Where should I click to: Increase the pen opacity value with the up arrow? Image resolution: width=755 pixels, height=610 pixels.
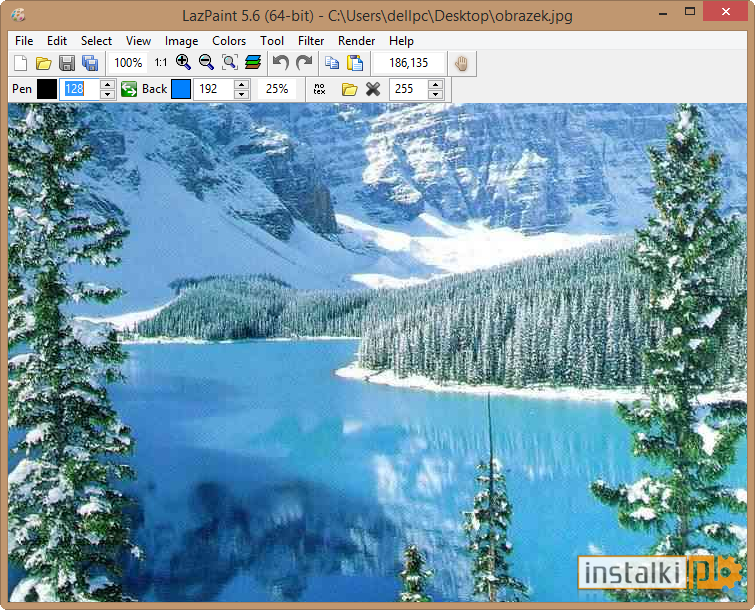(x=108, y=85)
